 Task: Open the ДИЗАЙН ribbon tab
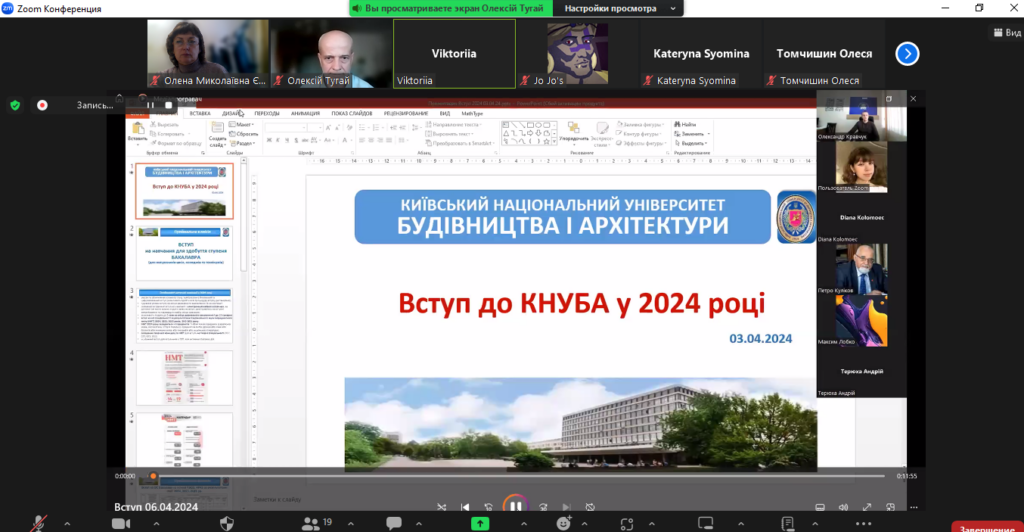pyautogui.click(x=232, y=114)
